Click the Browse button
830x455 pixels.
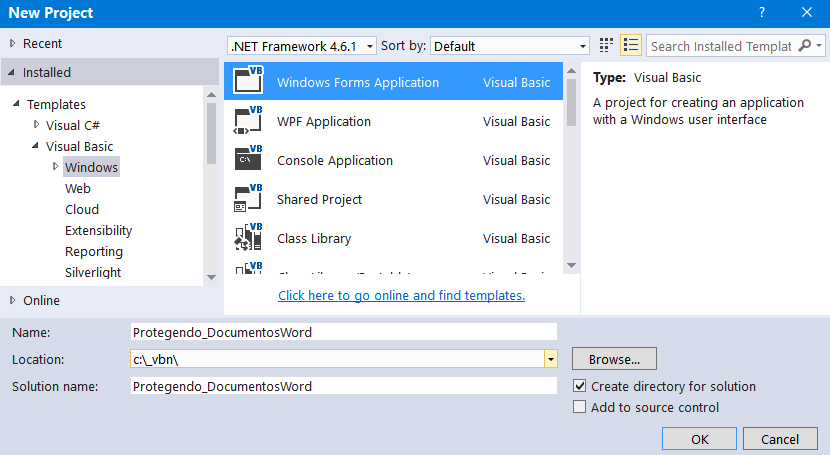(614, 359)
